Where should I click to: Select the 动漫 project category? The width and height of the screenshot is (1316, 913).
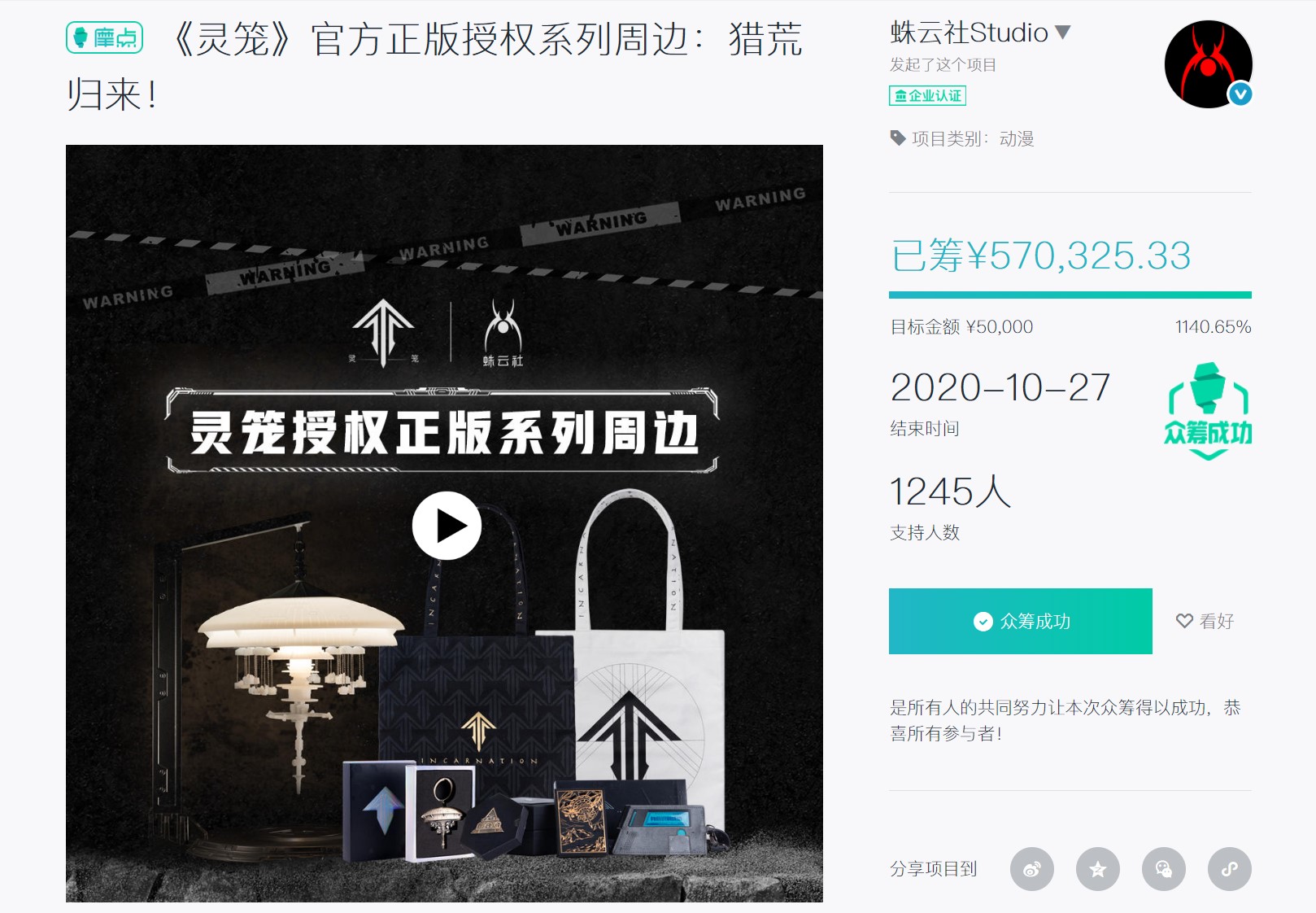coord(1017,139)
